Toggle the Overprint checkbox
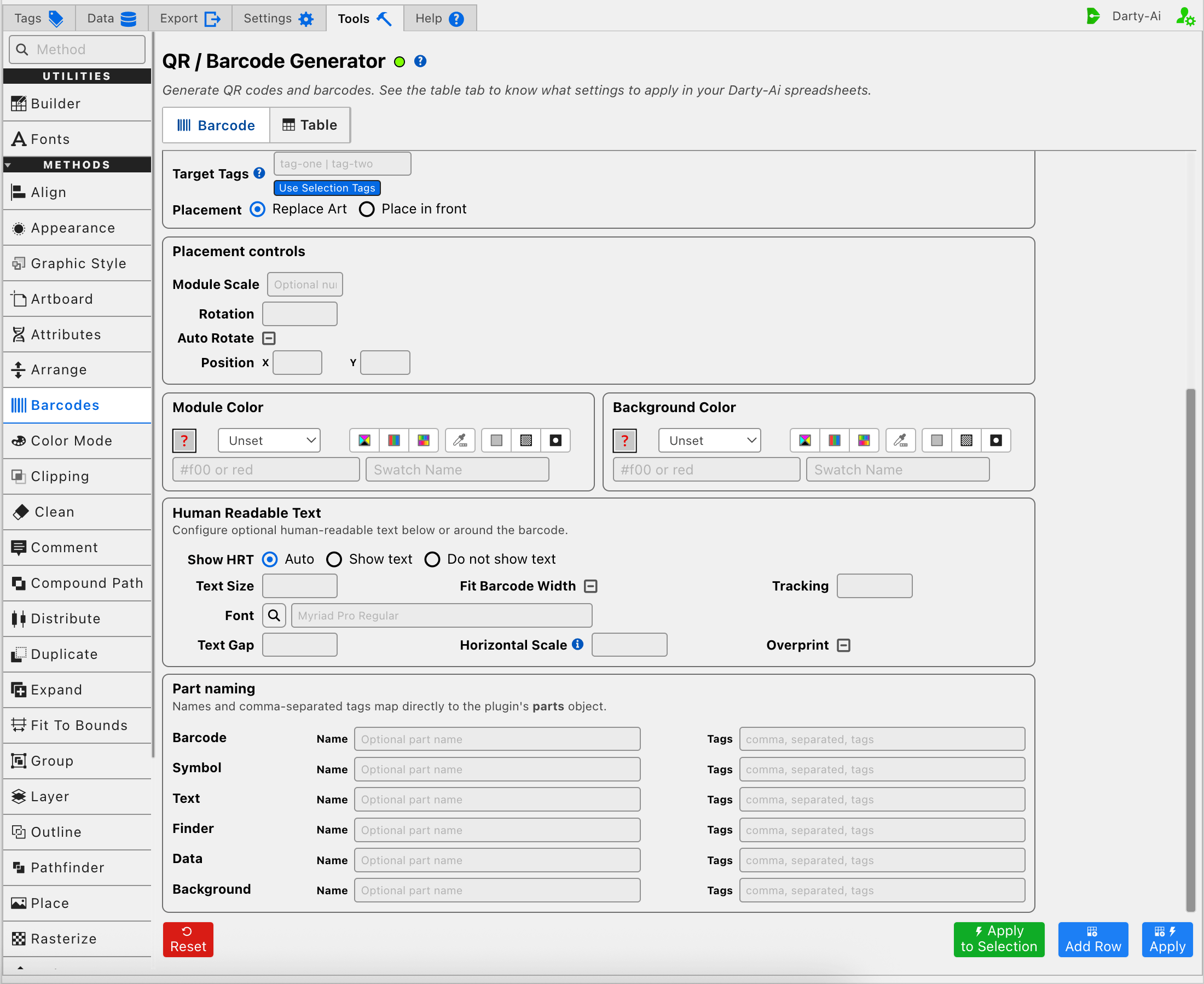Viewport: 1204px width, 984px height. click(x=843, y=645)
